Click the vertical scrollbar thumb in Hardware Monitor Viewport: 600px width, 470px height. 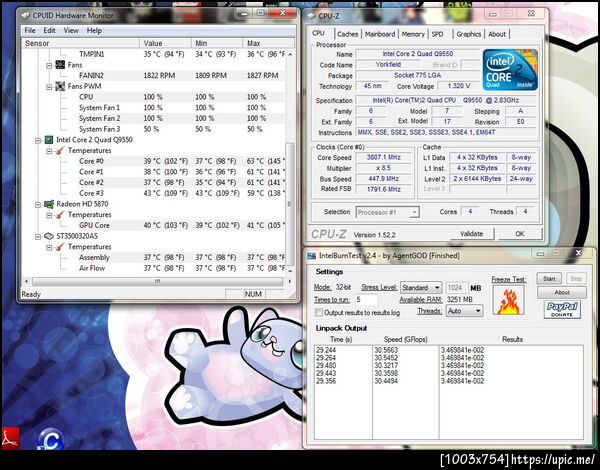point(290,204)
